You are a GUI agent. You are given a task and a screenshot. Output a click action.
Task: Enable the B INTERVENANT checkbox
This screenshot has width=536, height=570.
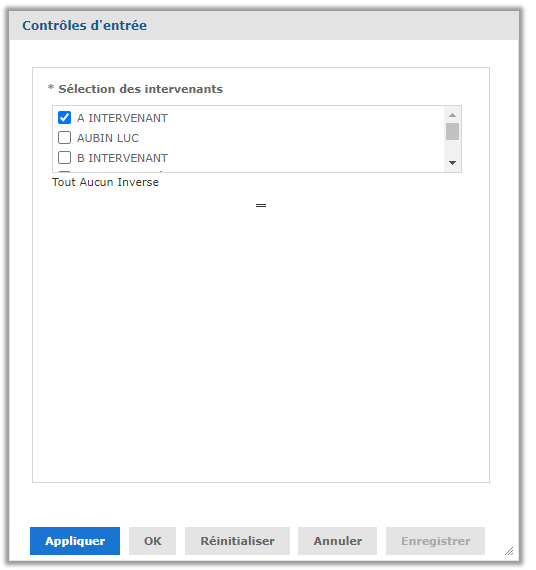[64, 158]
